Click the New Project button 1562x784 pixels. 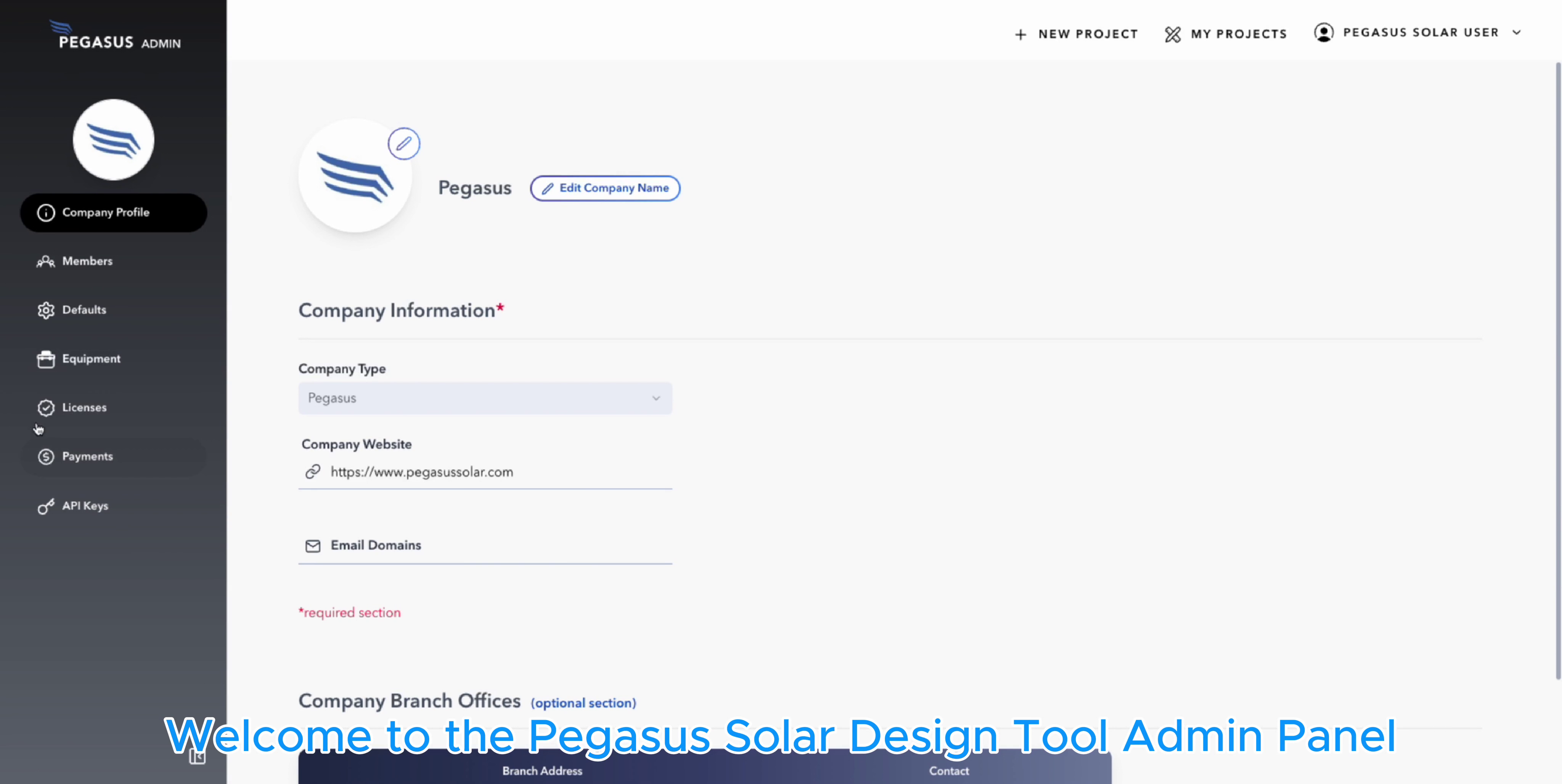(x=1076, y=34)
